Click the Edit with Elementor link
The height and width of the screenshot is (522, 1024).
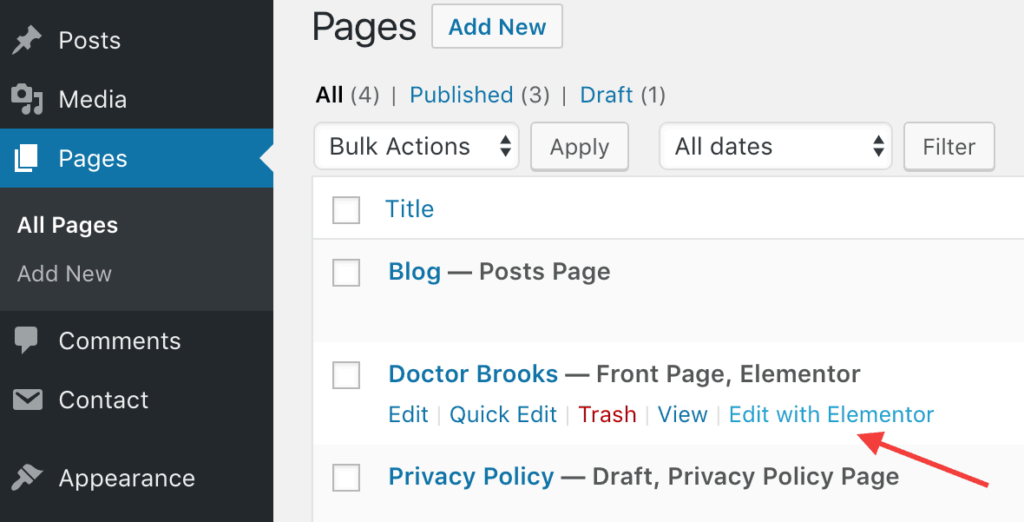click(831, 414)
